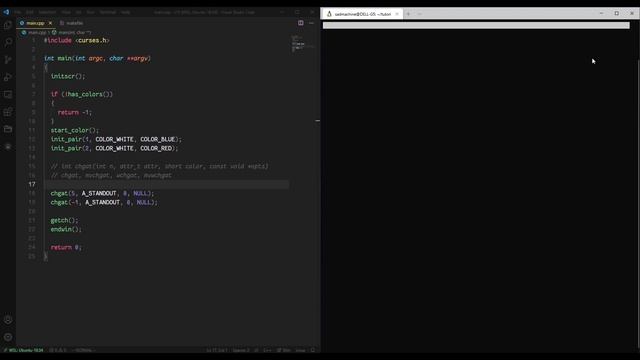Place cursor on empty line 17

167,184
